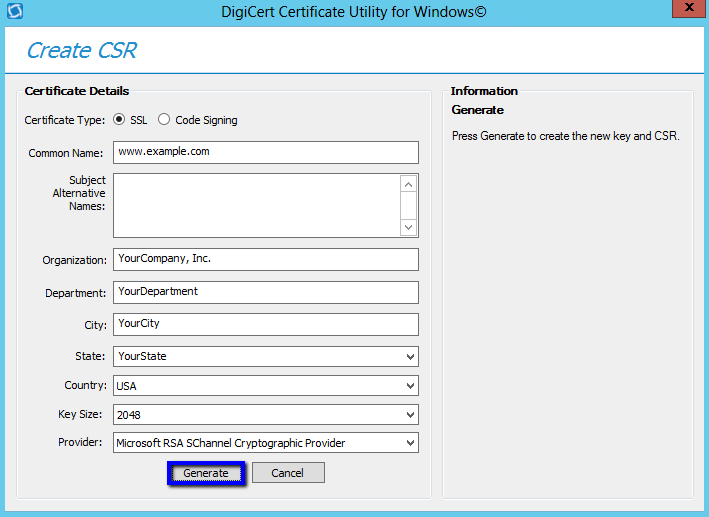Screen dimensions: 709x517
Task: Click the Subject Alternative Names text area
Action: click(257, 205)
